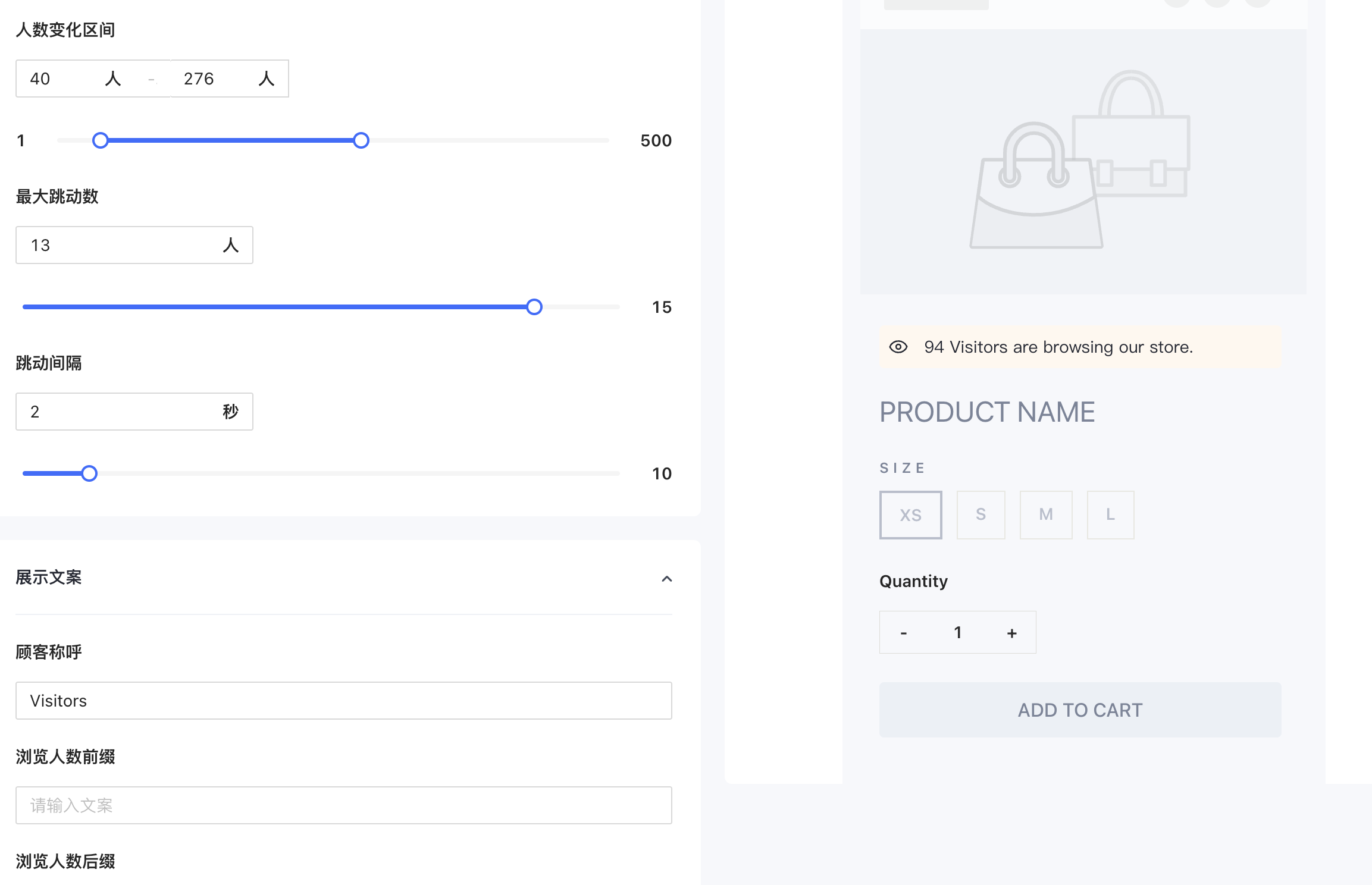Click the 最大跳动数 slider handle
The height and width of the screenshot is (885, 1372).
click(534, 307)
